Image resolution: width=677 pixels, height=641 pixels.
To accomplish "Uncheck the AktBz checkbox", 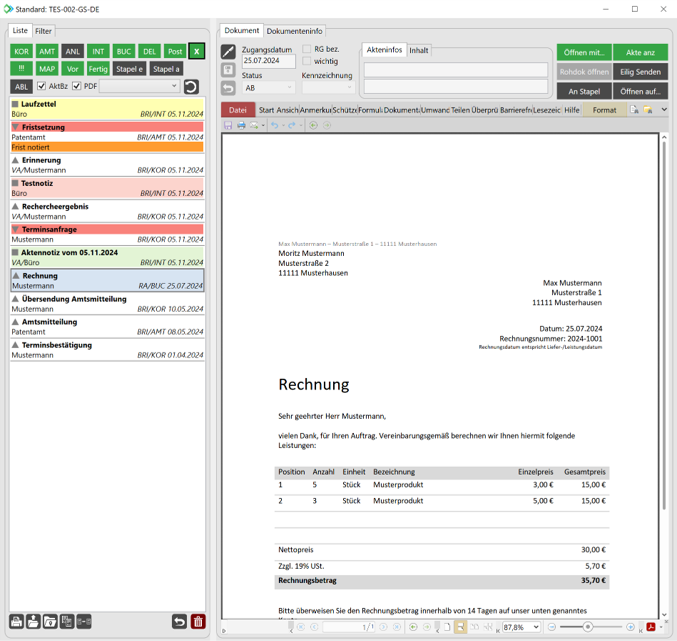I will coord(41,87).
